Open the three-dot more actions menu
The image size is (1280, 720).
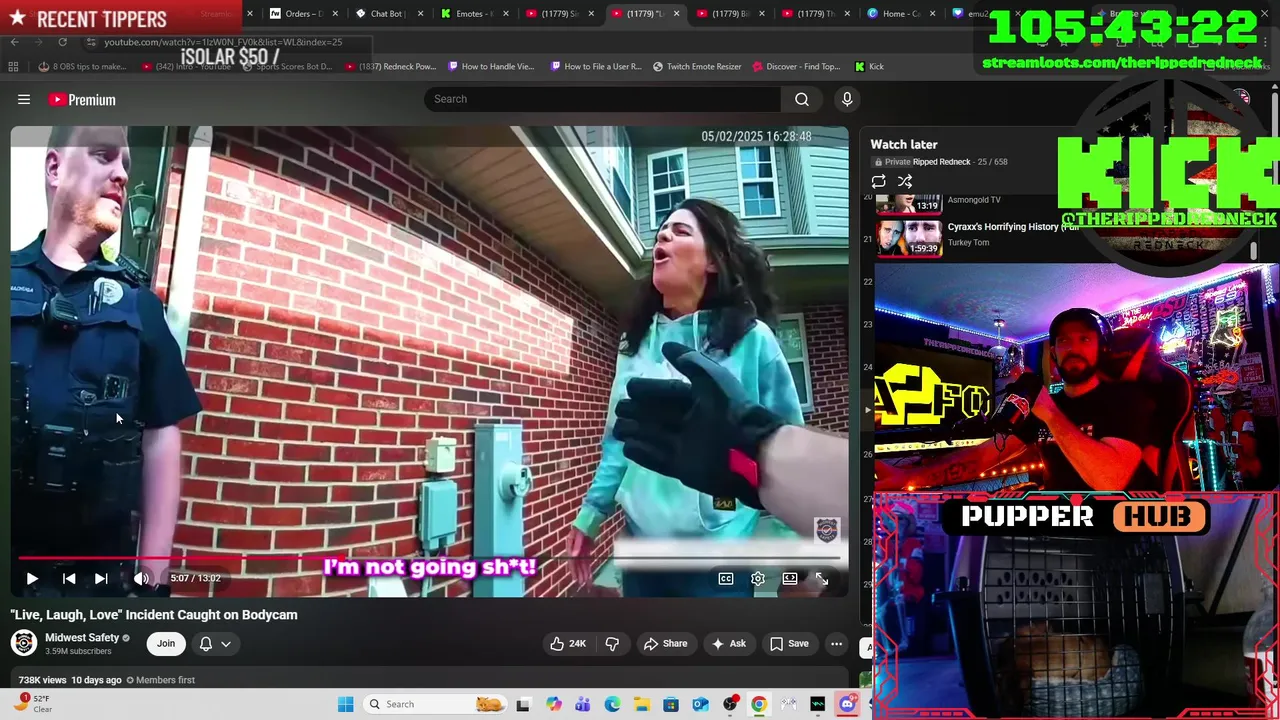(836, 644)
